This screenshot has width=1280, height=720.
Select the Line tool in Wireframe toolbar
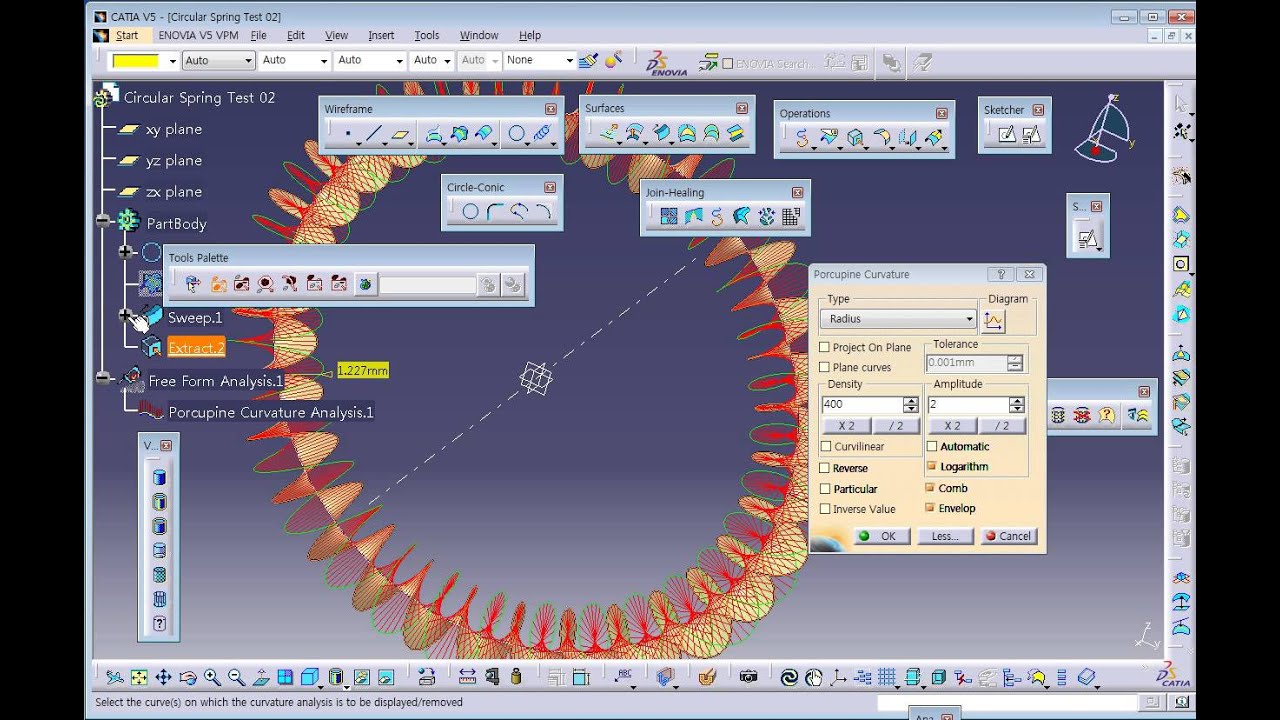click(x=374, y=134)
